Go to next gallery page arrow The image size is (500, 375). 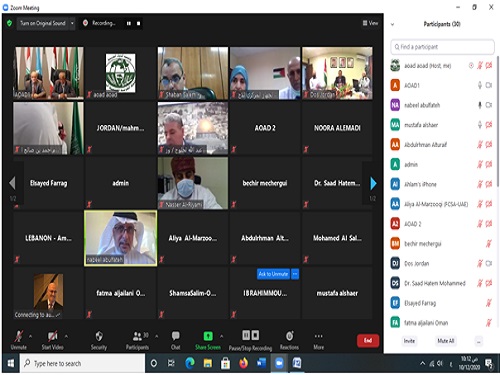click(373, 183)
